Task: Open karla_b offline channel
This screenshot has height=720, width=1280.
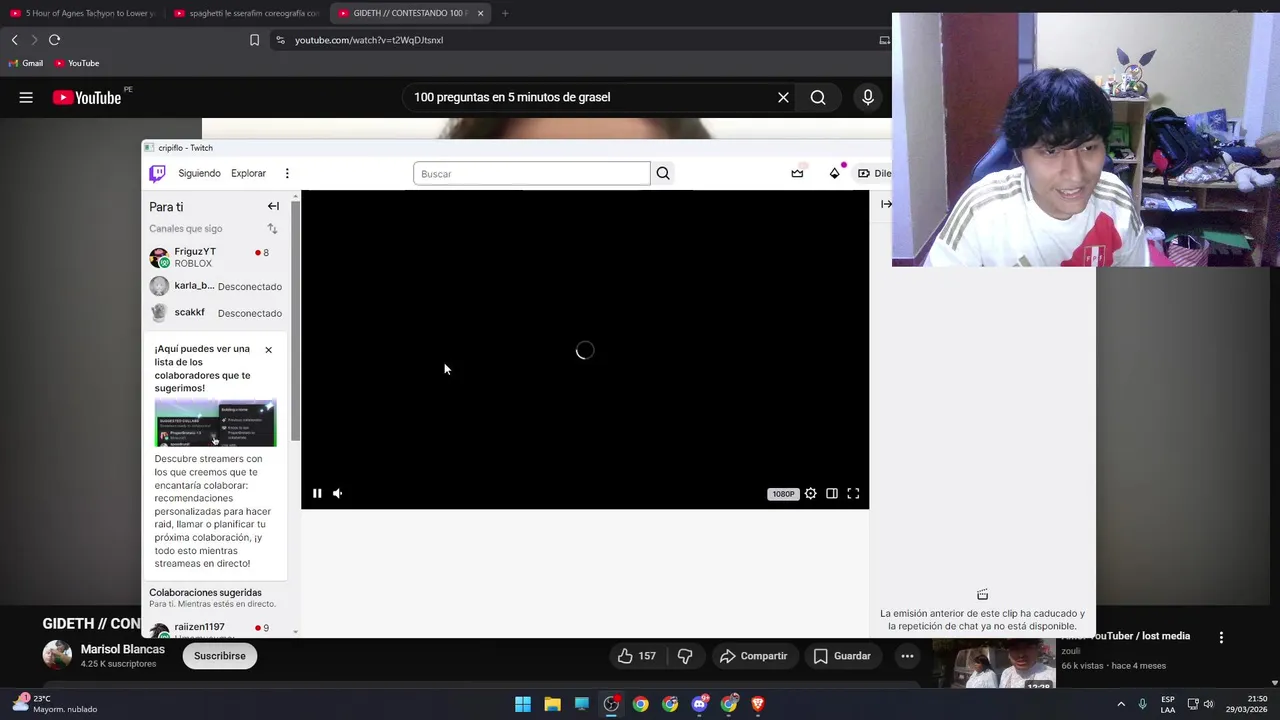Action: 215,286
